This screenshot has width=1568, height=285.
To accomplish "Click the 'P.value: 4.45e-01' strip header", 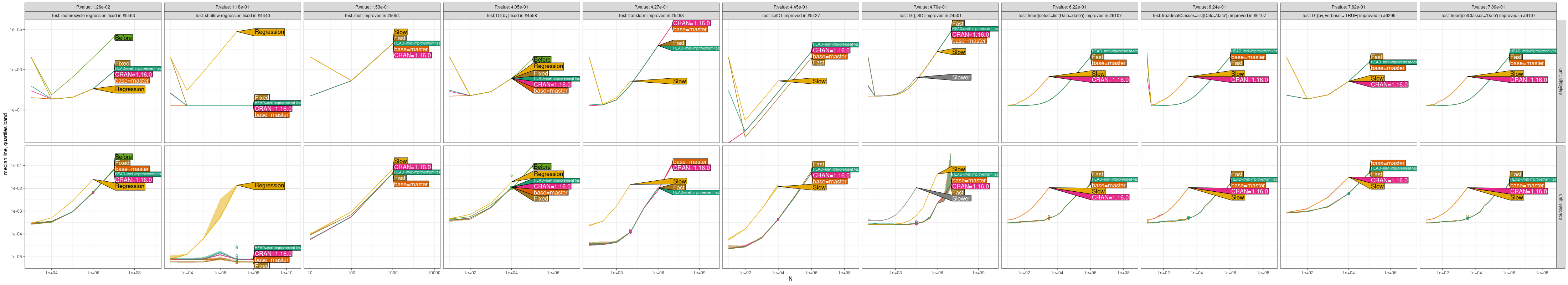I will point(790,7).
